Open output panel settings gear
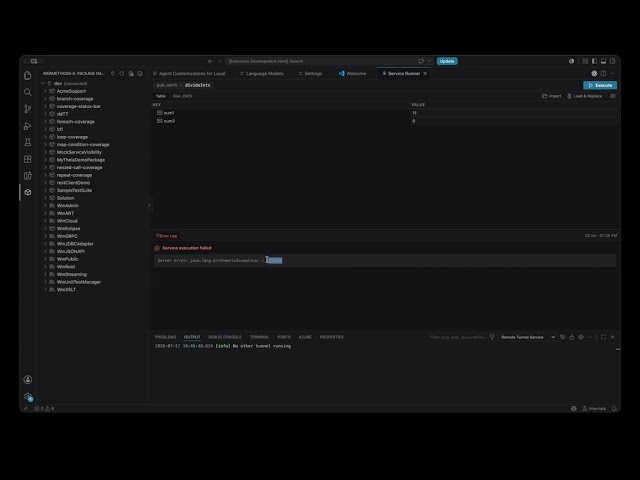 click(581, 337)
